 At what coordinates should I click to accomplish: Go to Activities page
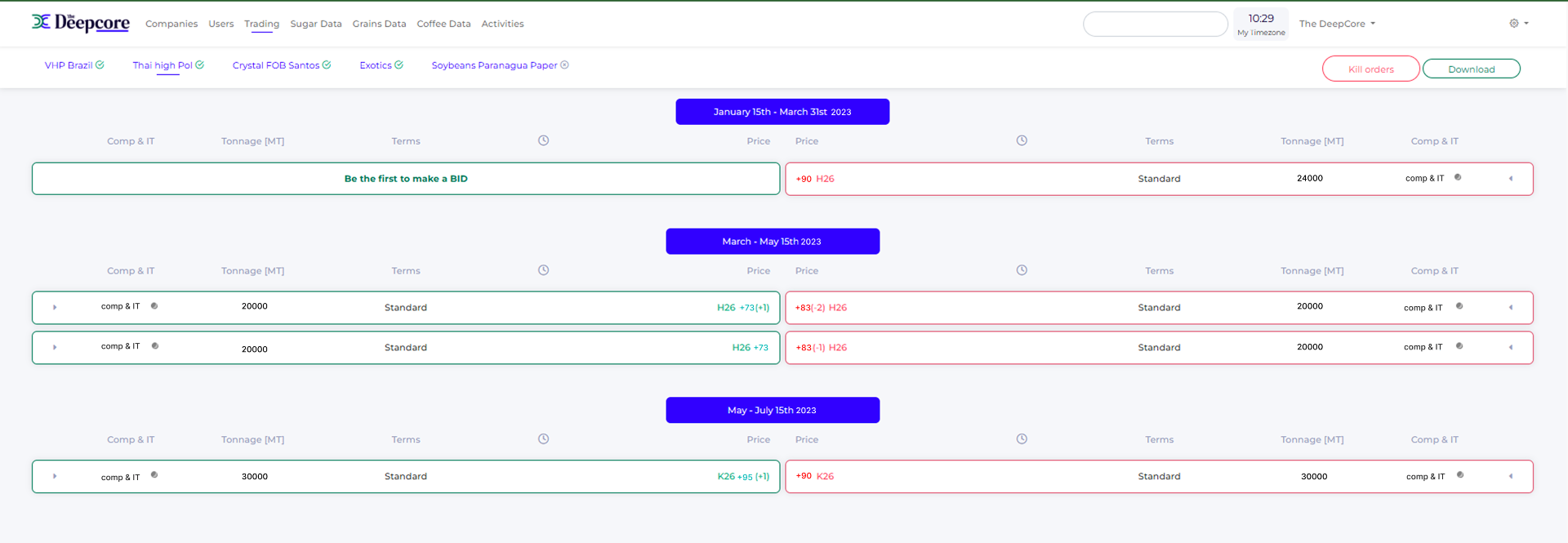502,24
